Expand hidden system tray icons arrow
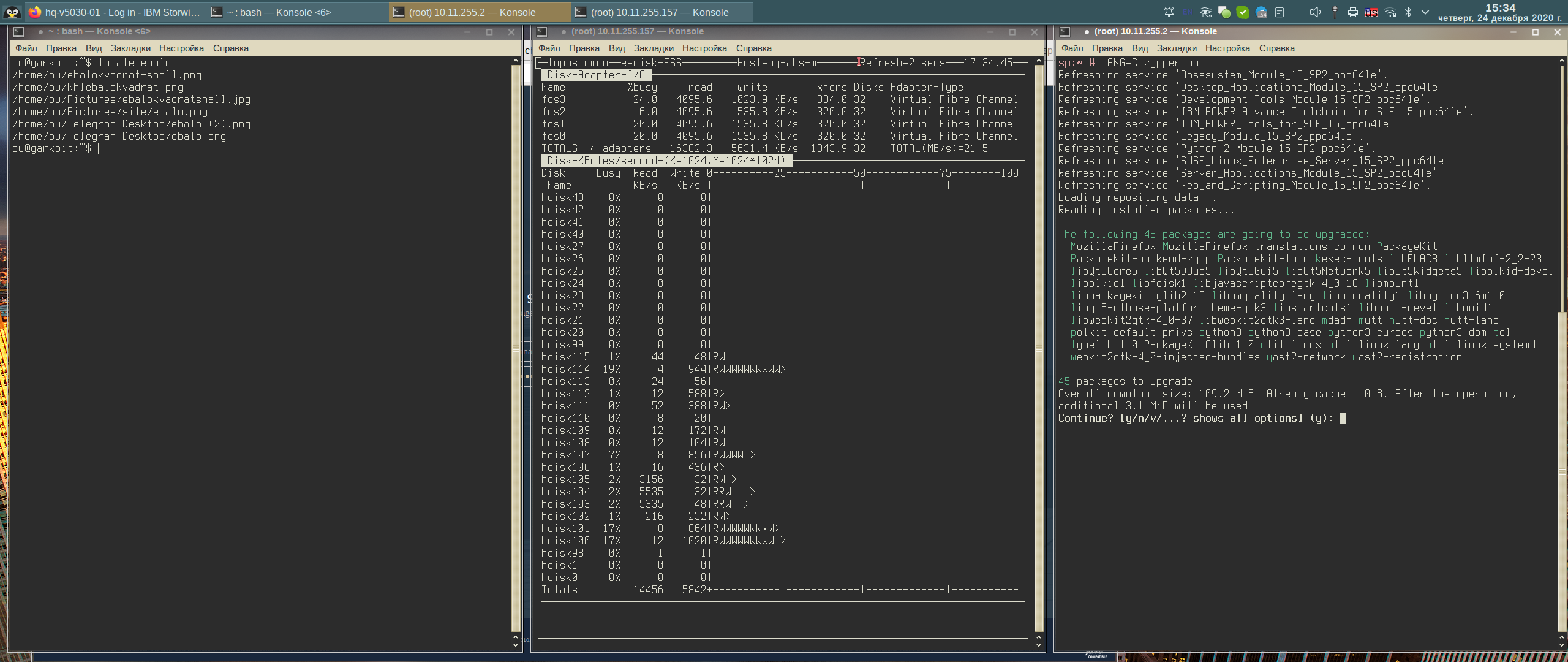Viewport: 1568px width, 662px height. [x=1425, y=12]
